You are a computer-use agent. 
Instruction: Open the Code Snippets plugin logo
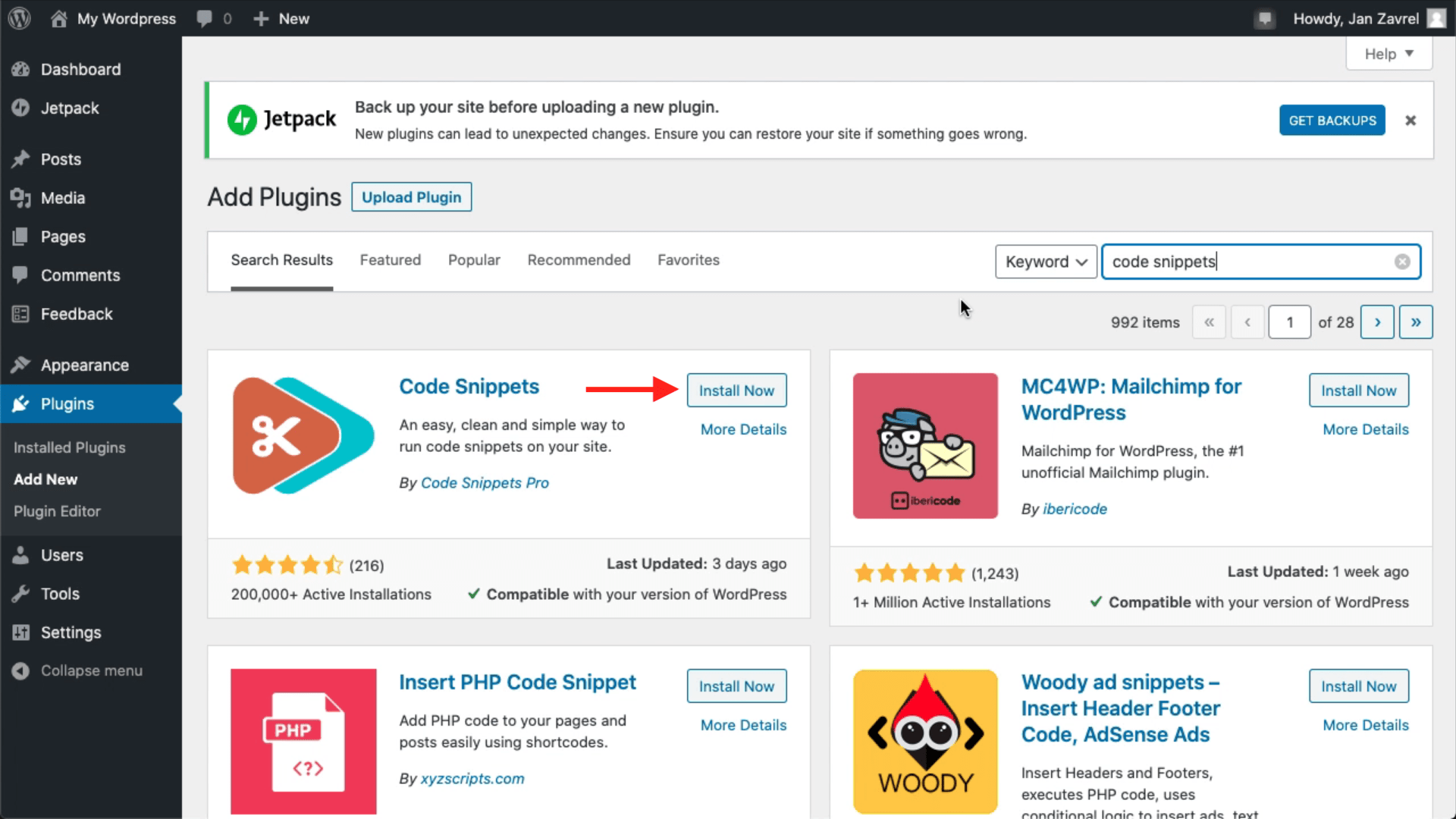pos(303,435)
